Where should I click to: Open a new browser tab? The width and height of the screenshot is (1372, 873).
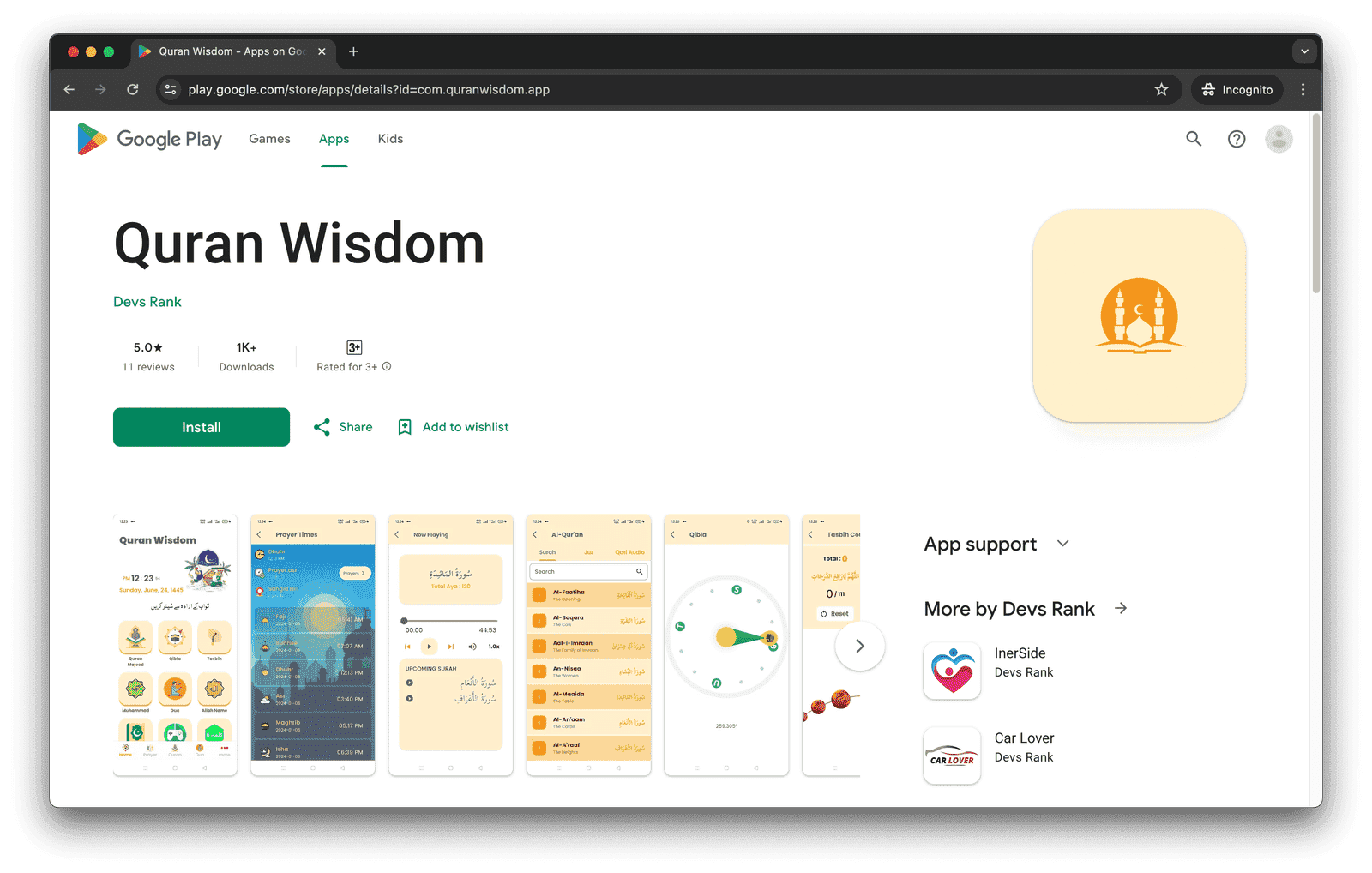point(353,51)
